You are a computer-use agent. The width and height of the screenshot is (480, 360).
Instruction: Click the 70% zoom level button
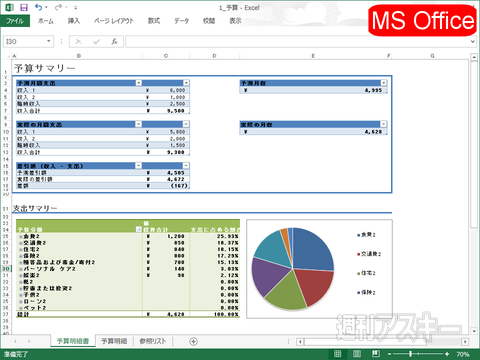pyautogui.click(x=463, y=354)
